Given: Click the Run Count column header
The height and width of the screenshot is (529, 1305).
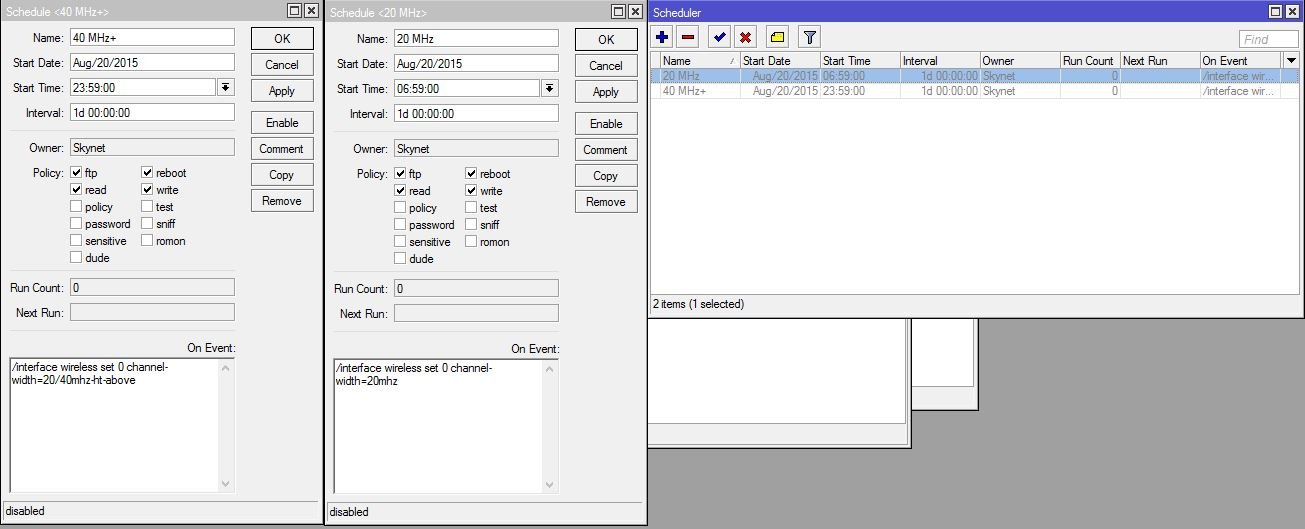Looking at the screenshot, I should 1088,61.
